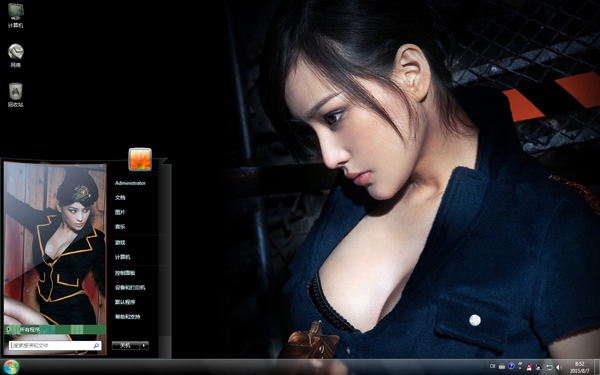Click the CH language indicator in tray
This screenshot has width=600, height=375.
492,366
